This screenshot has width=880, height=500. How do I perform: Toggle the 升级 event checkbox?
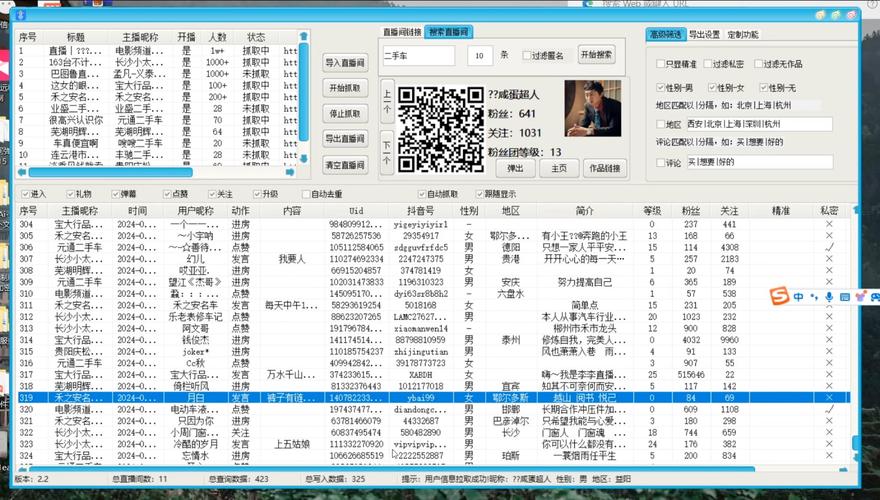point(256,194)
